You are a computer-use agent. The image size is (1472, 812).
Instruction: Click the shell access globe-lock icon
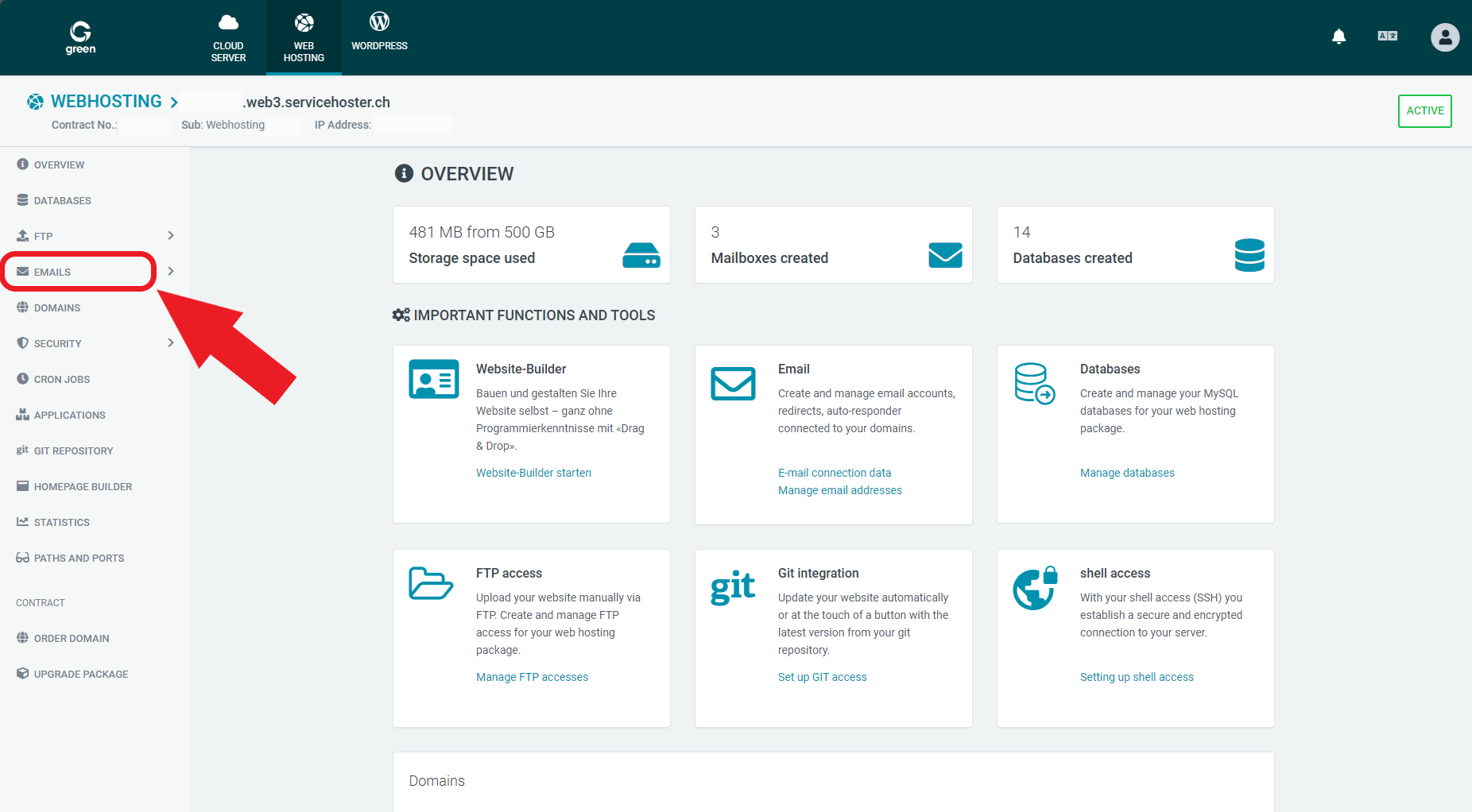click(x=1036, y=588)
